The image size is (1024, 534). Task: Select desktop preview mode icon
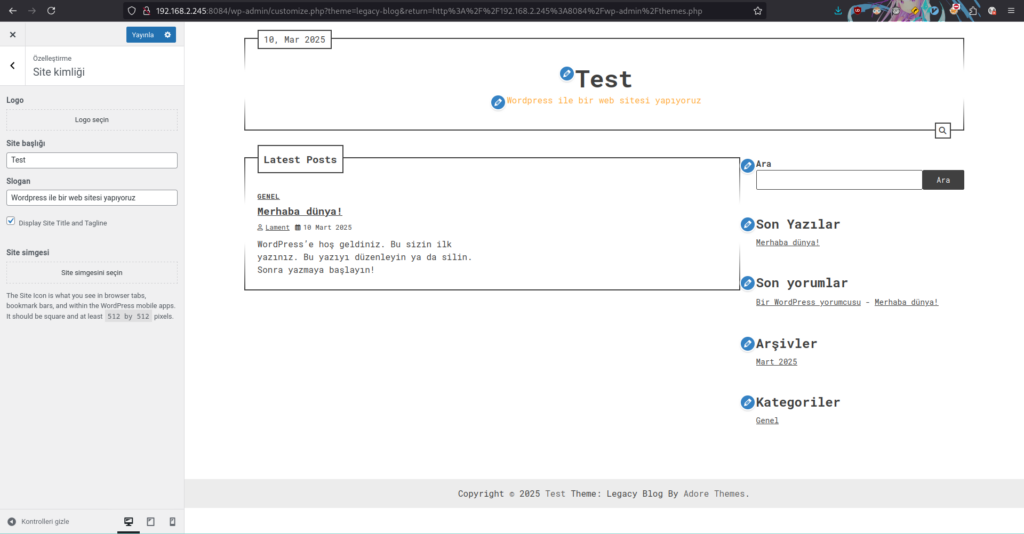(x=129, y=522)
